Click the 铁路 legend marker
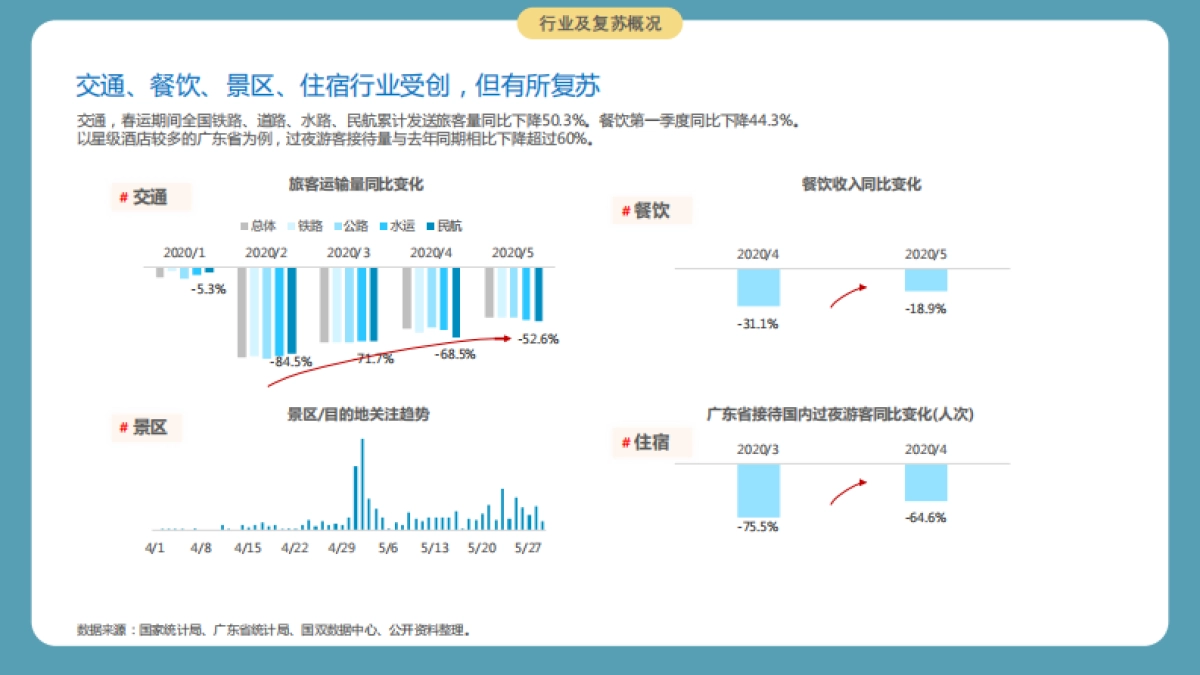Screen dimensions: 1200x675 tap(290, 226)
